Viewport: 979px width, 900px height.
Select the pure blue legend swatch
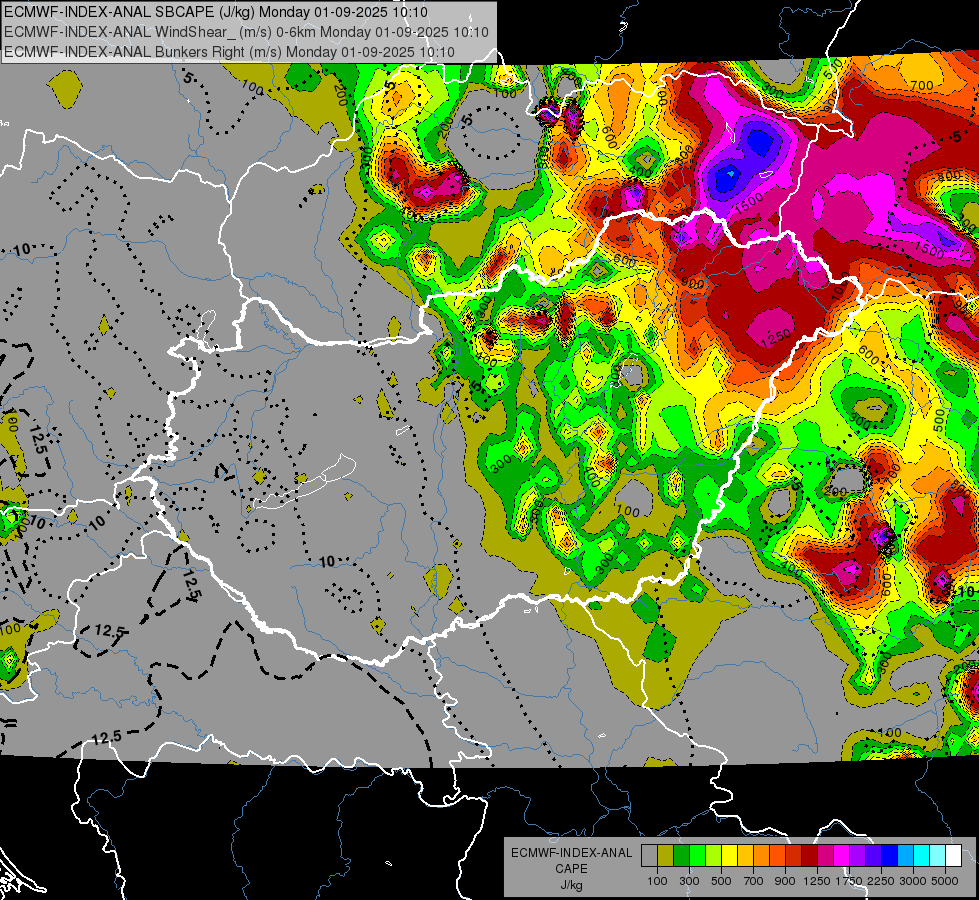click(890, 856)
